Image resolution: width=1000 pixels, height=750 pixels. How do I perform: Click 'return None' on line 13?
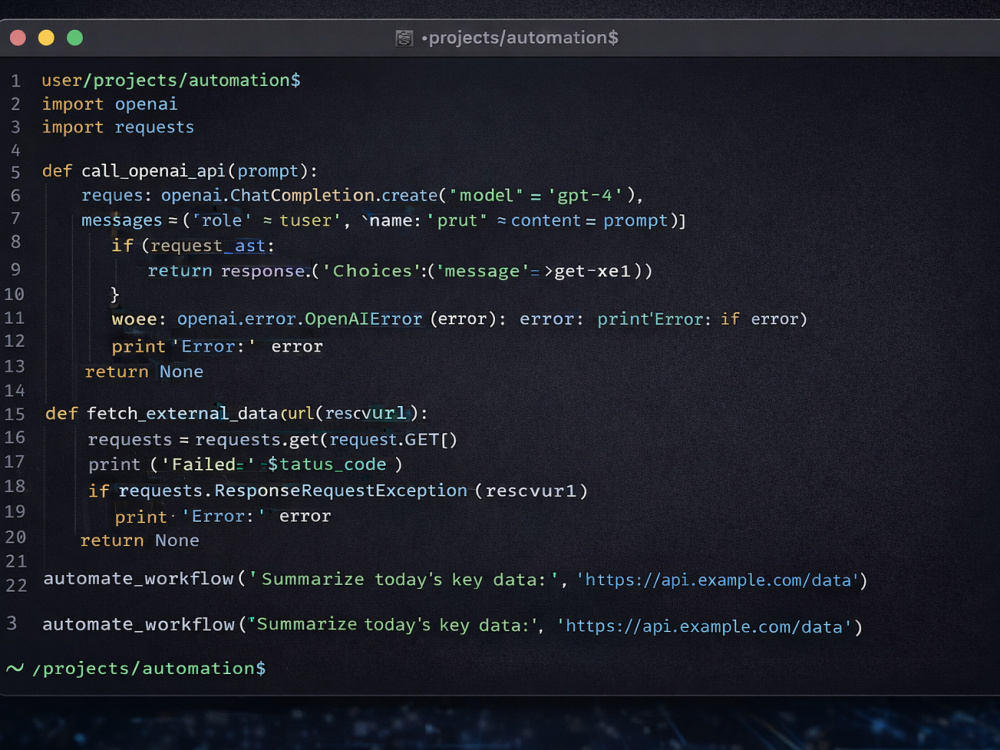pyautogui.click(x=144, y=372)
